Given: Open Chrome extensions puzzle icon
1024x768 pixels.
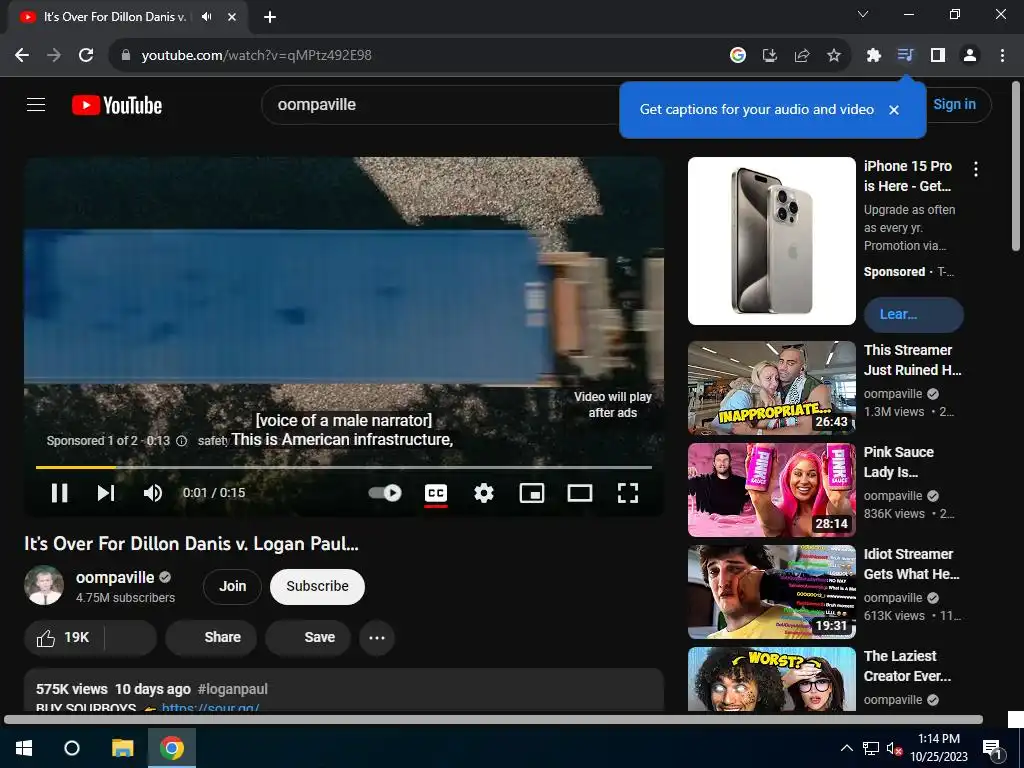Looking at the screenshot, I should click(874, 56).
